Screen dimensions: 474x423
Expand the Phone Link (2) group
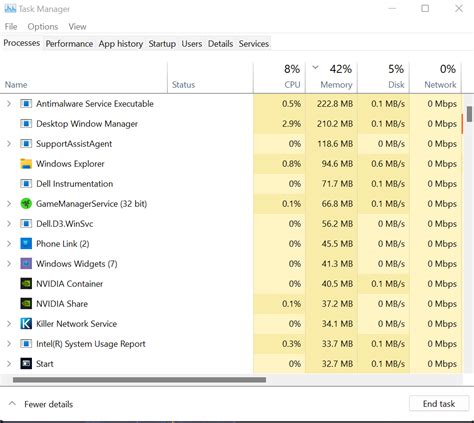click(9, 244)
